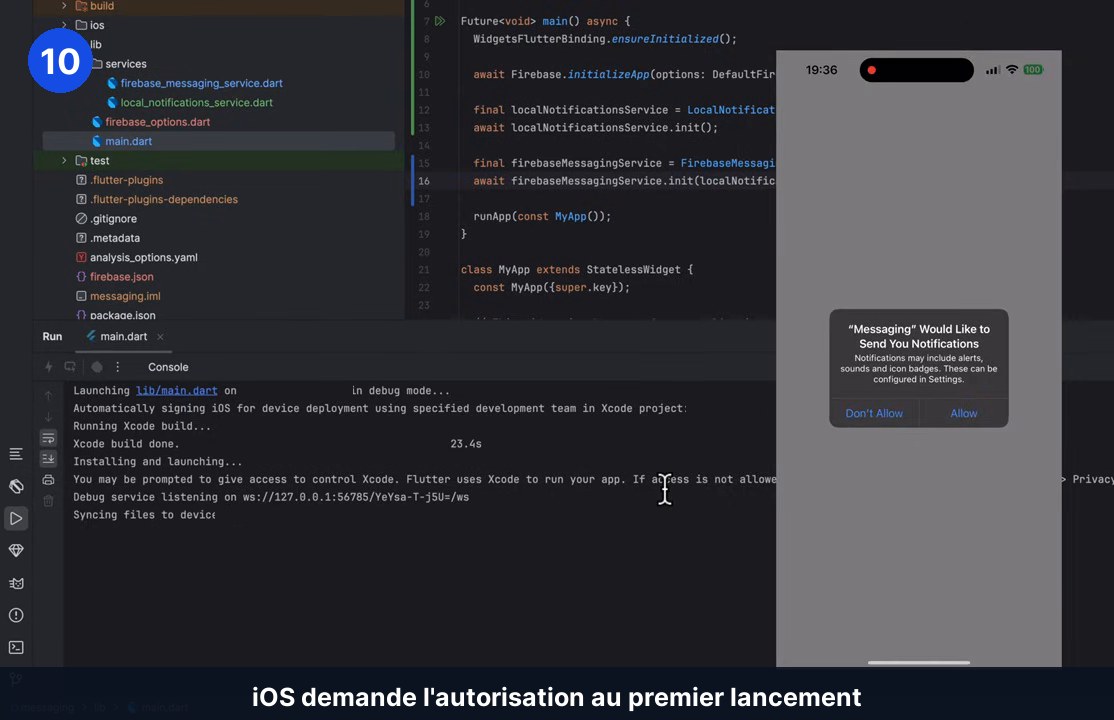Click 'Running Xcode build...' console line
This screenshot has width=1114, height=720.
[141, 426]
